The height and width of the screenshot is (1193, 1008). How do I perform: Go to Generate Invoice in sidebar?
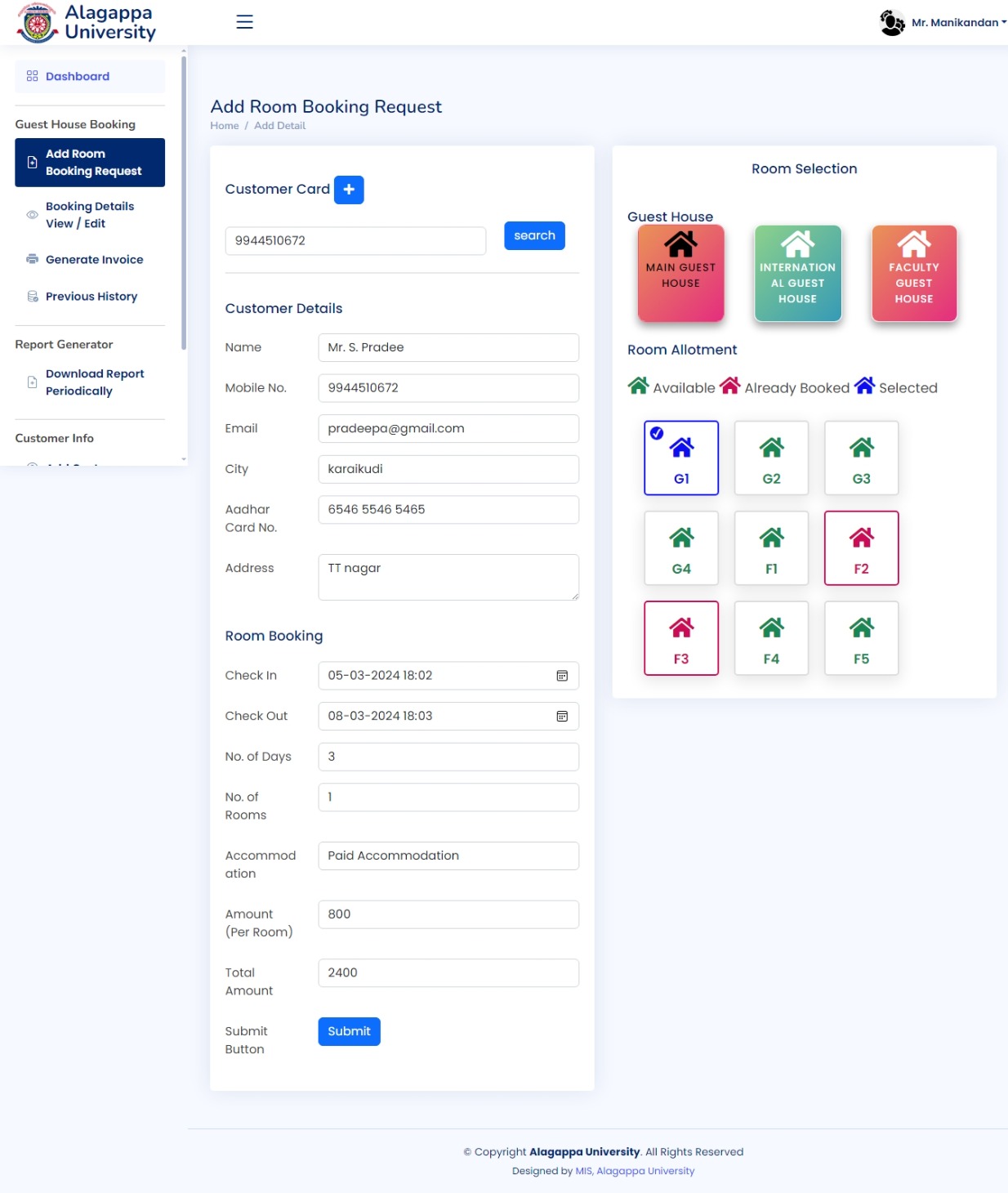point(94,260)
